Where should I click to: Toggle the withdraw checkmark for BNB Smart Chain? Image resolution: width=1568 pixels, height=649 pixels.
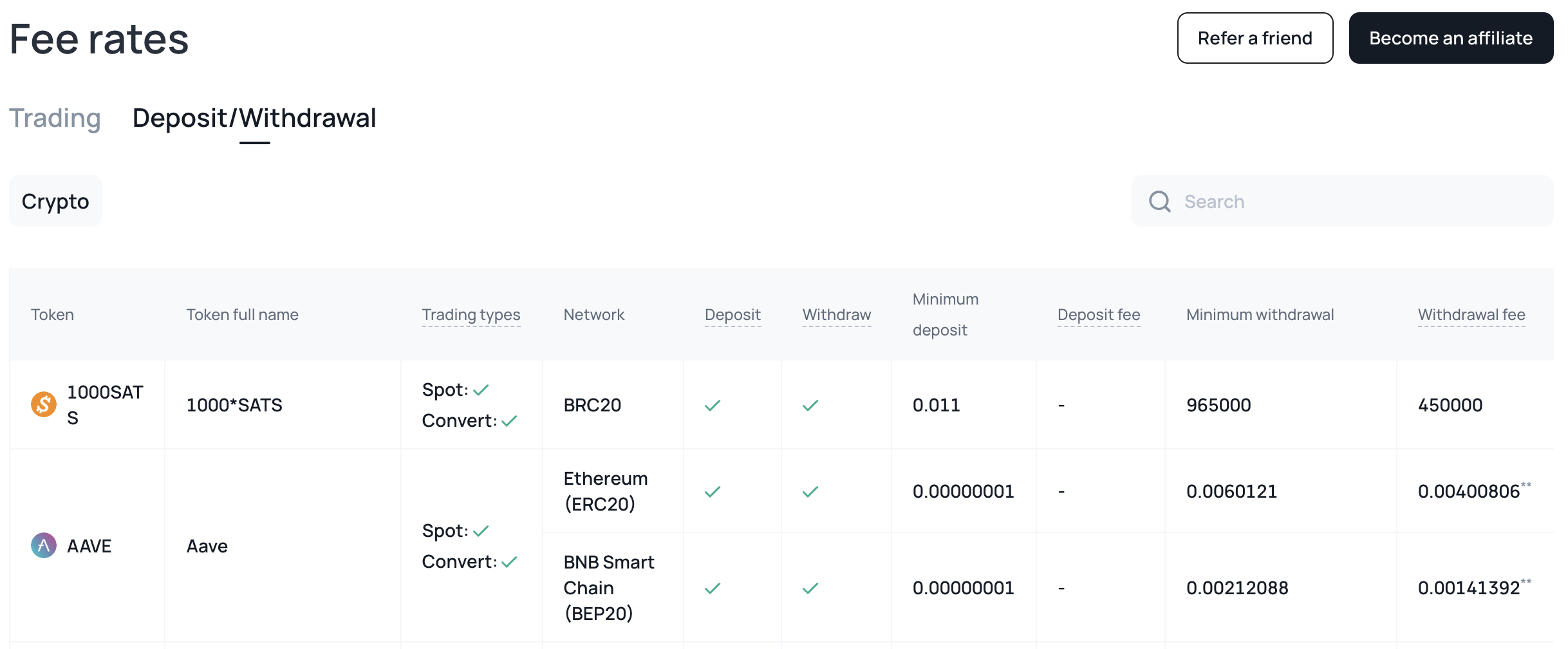(810, 588)
